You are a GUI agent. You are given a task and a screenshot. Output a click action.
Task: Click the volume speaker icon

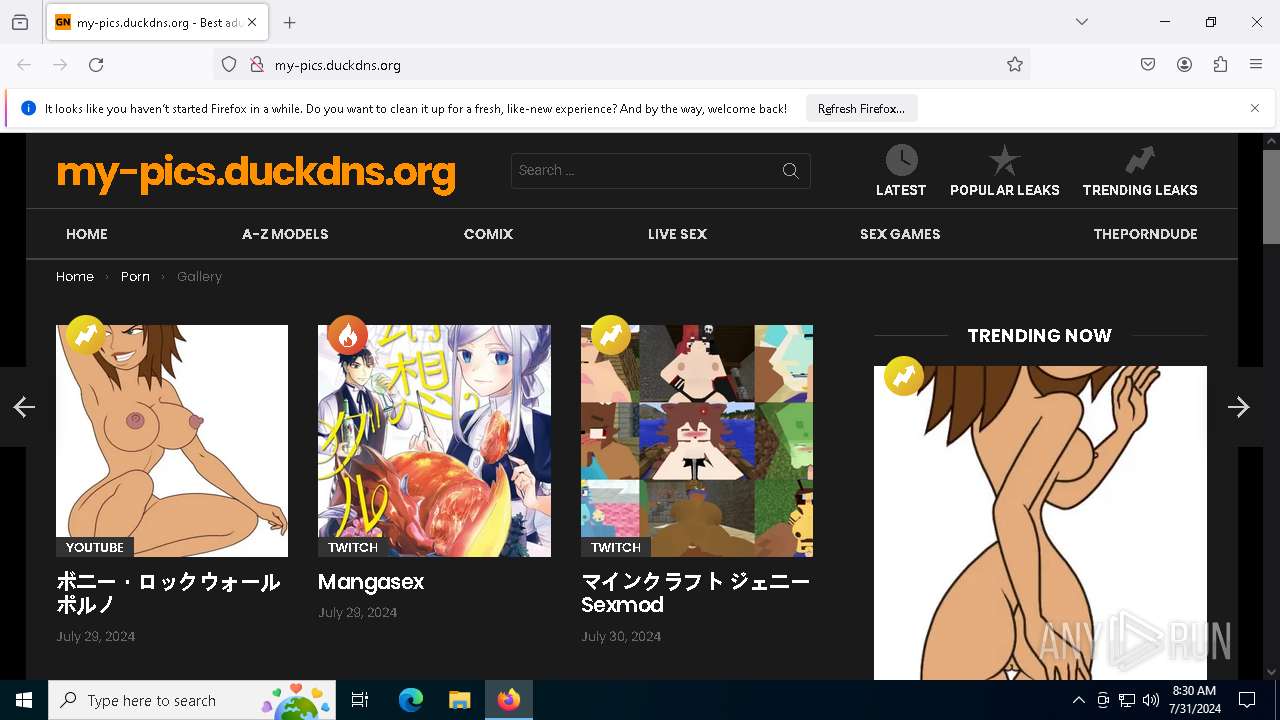[x=1151, y=701]
